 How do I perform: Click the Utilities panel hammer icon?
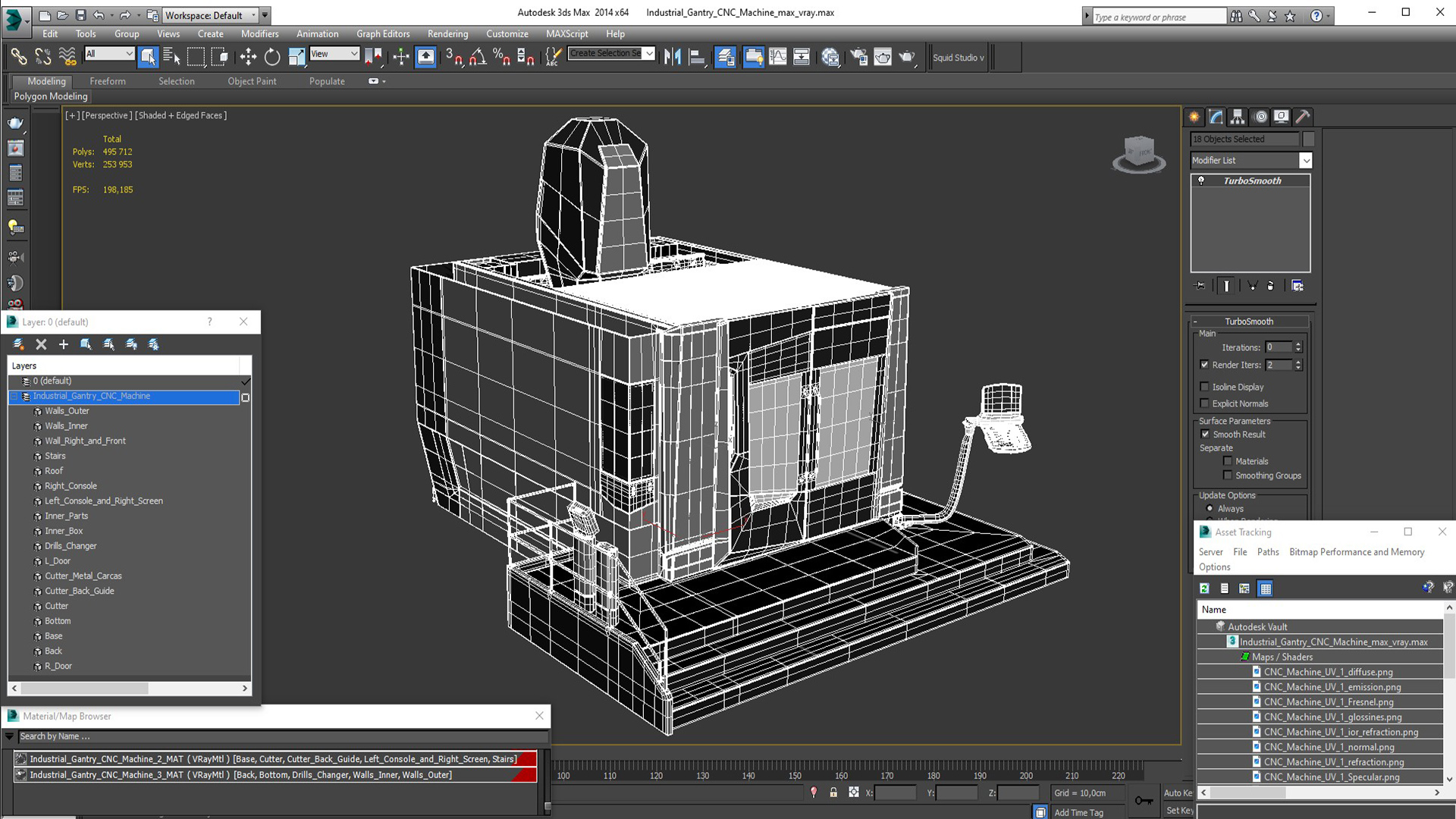[x=1302, y=117]
